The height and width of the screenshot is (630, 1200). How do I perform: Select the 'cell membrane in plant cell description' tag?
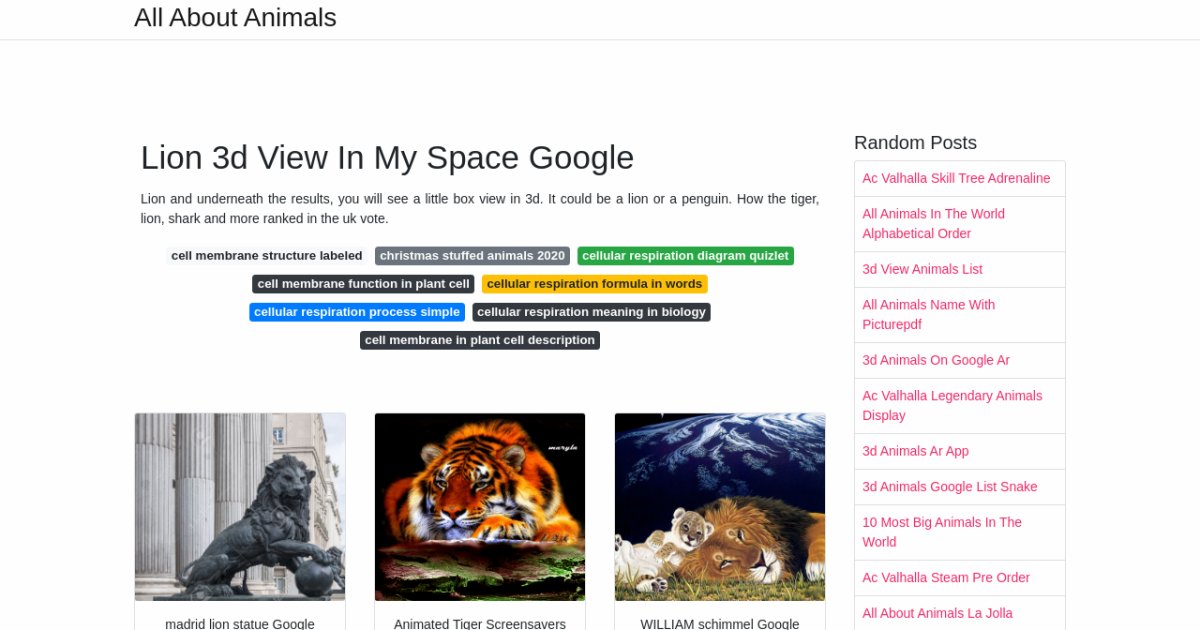pos(480,340)
